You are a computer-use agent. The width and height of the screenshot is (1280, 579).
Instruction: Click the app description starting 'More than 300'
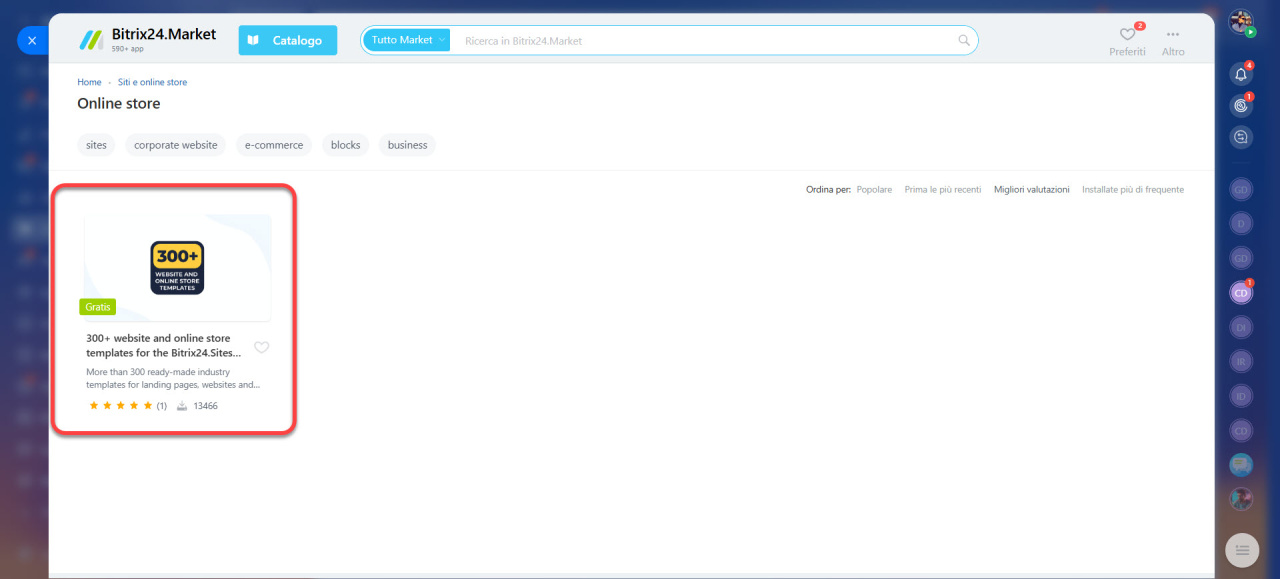point(172,378)
